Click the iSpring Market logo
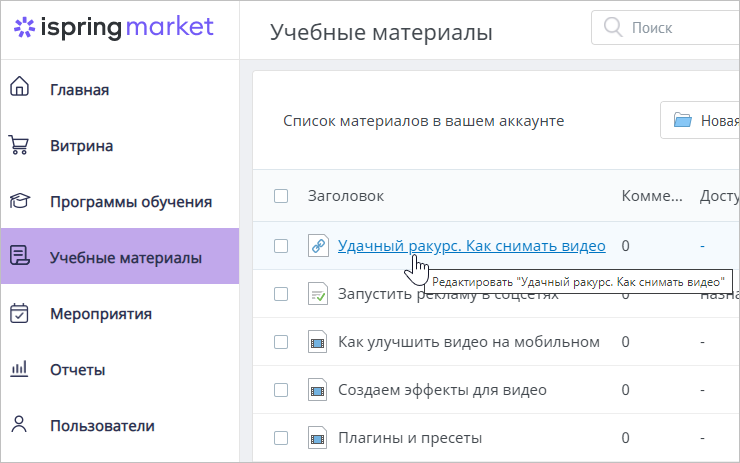 tap(114, 27)
